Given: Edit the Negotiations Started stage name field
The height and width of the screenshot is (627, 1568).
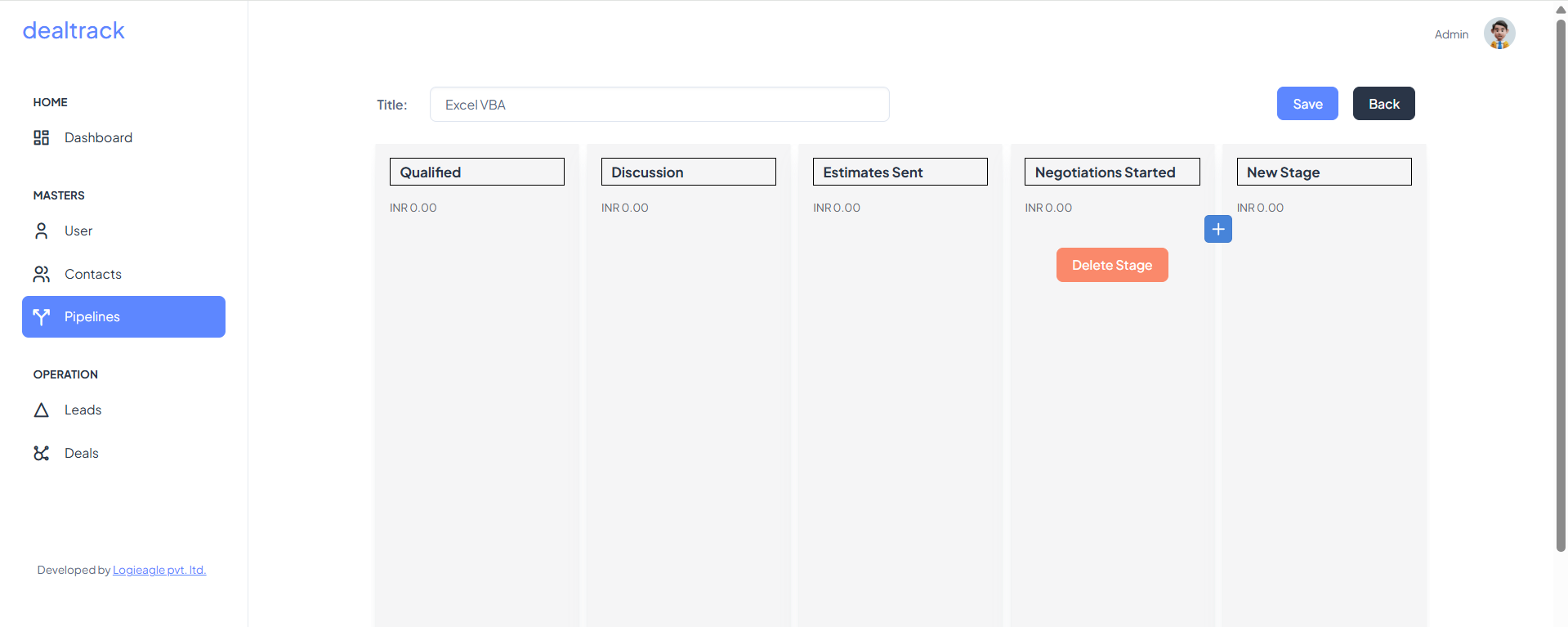Looking at the screenshot, I should pyautogui.click(x=1112, y=172).
